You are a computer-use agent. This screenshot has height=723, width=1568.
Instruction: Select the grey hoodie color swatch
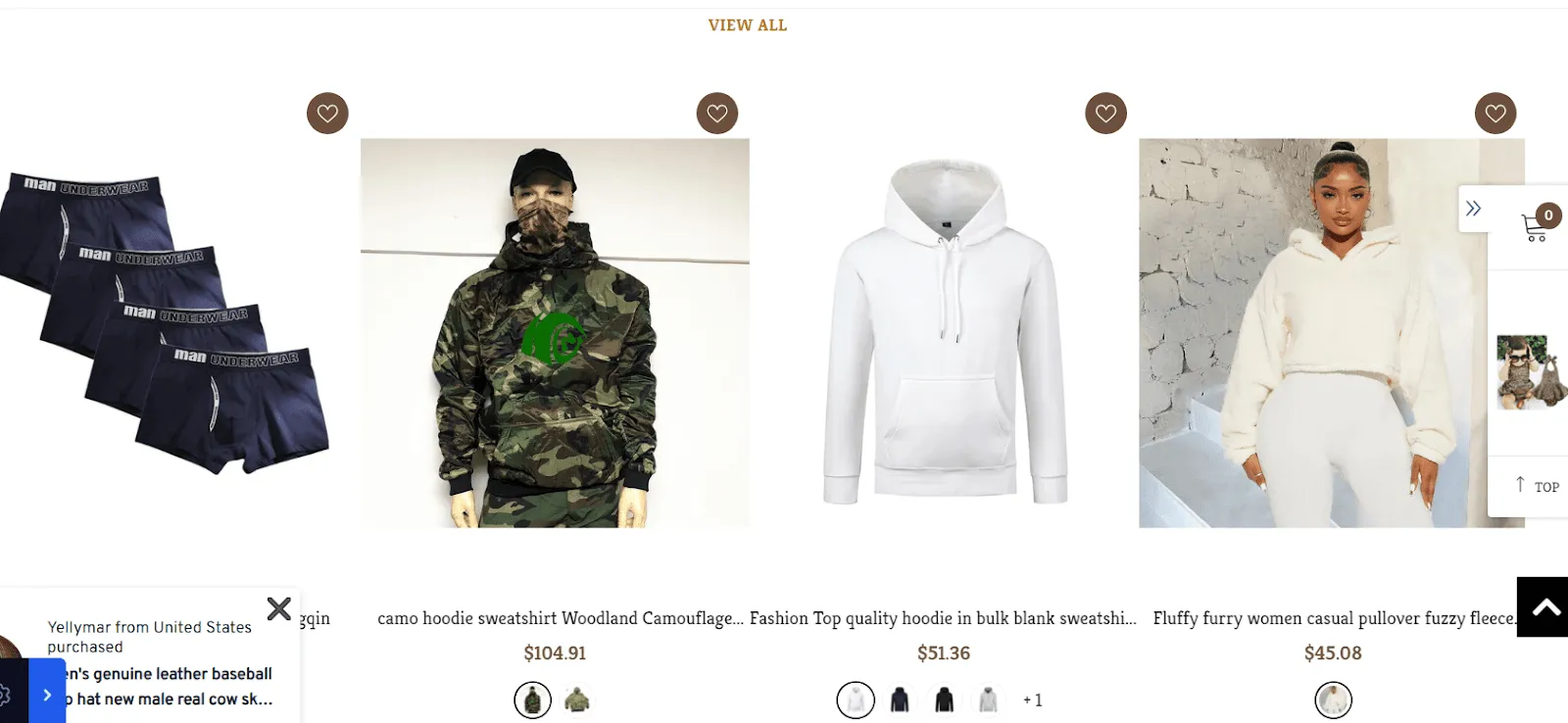988,699
